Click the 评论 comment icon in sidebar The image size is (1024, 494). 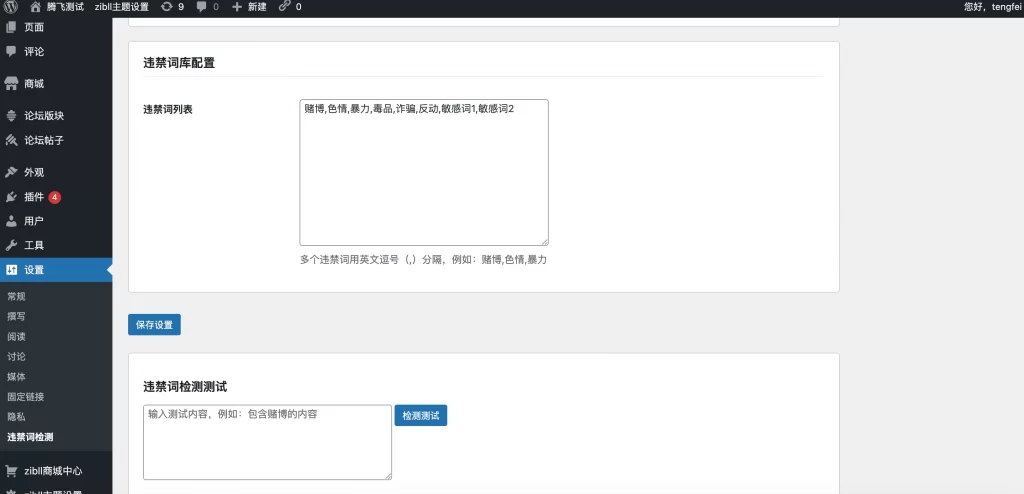click(x=11, y=51)
